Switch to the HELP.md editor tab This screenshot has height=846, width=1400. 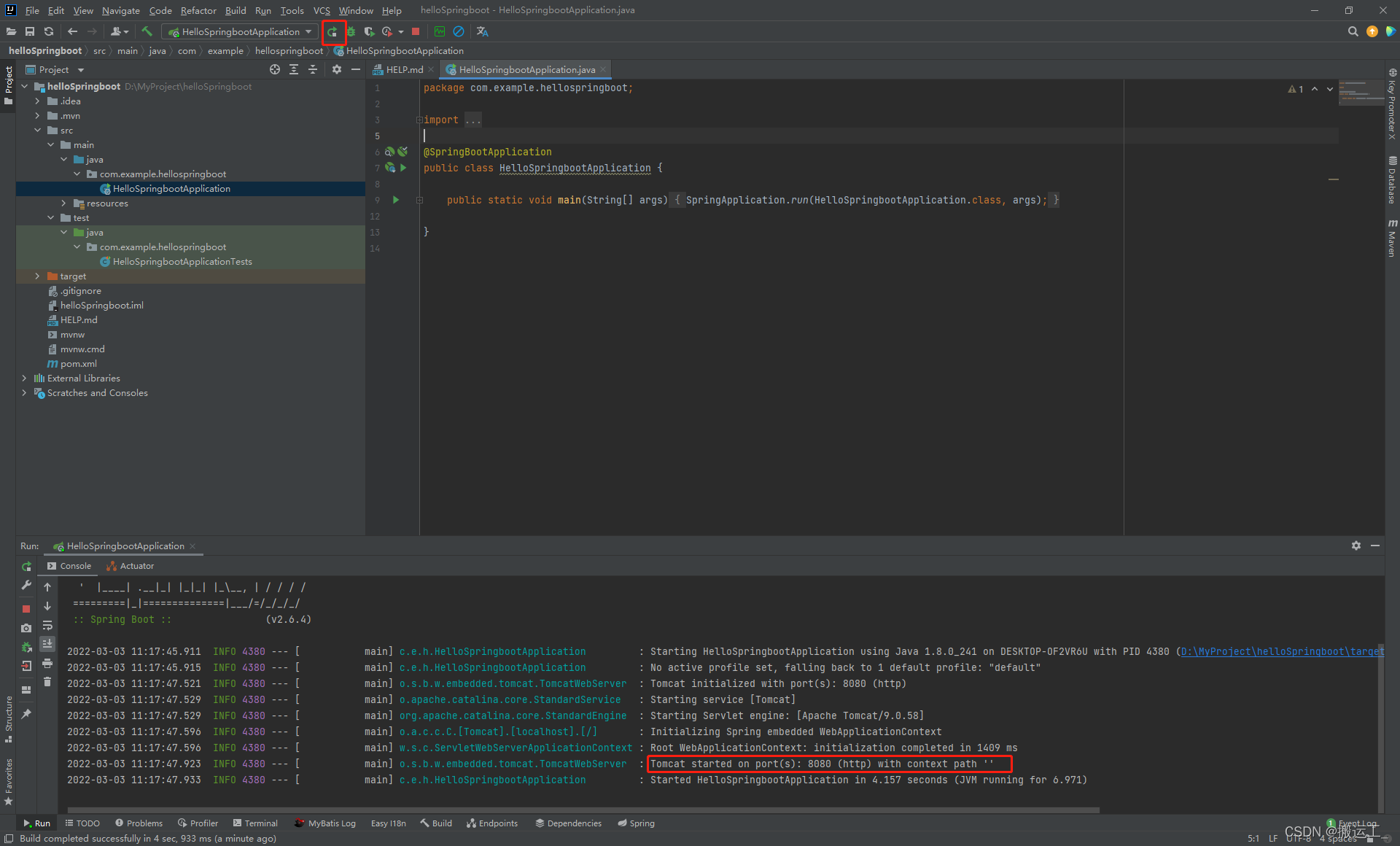coord(404,70)
